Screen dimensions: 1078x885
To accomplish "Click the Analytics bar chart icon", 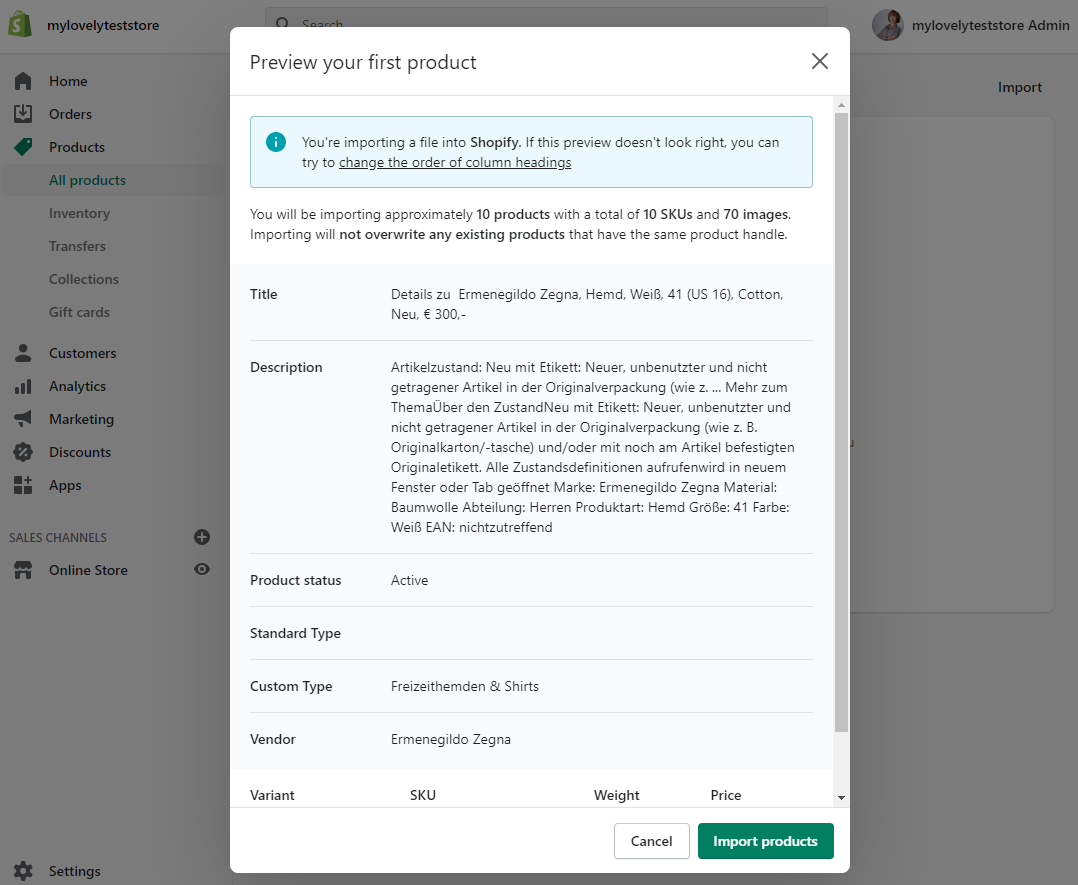I will point(23,386).
